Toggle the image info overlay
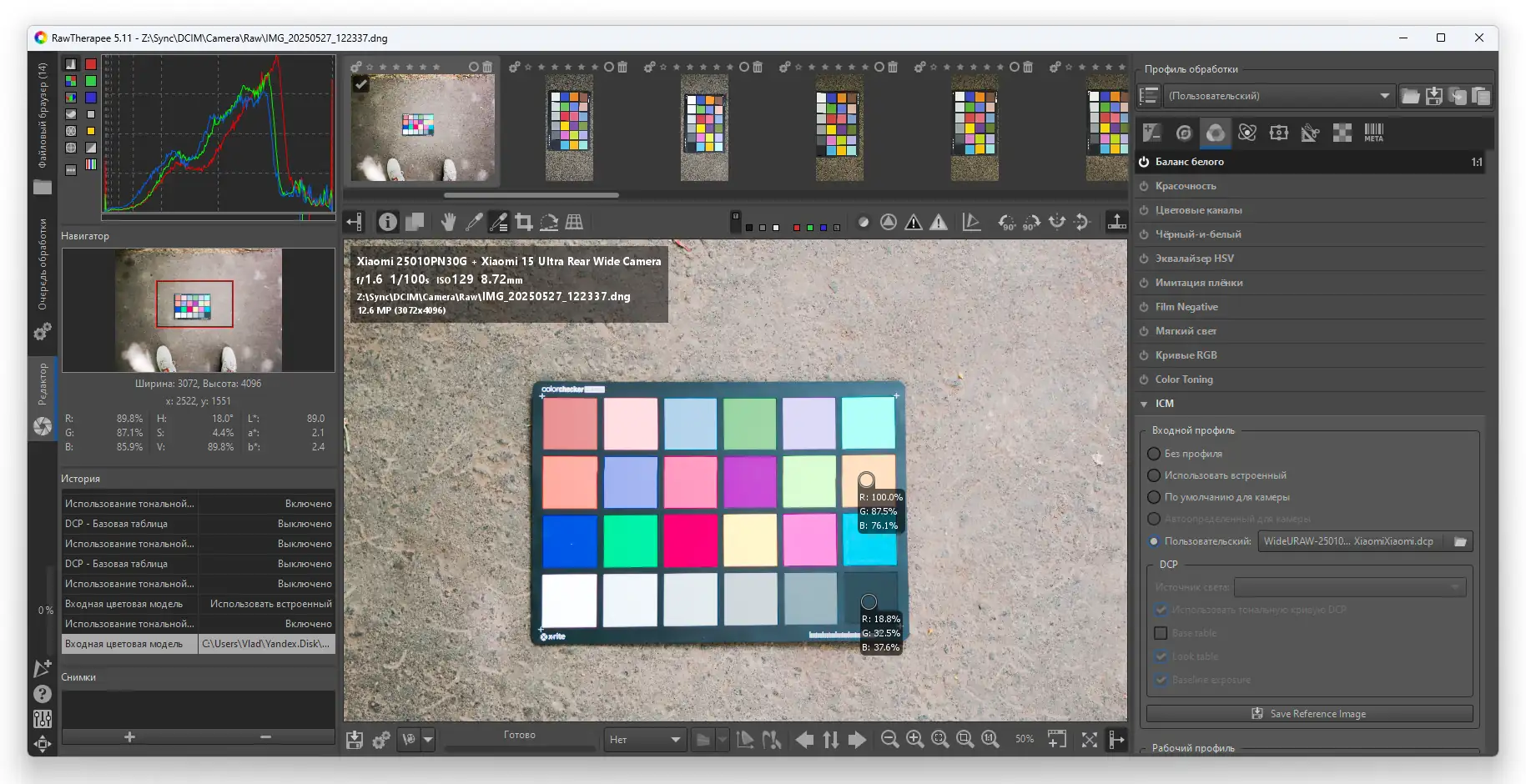Screen dimensions: 1526x784 (387, 222)
